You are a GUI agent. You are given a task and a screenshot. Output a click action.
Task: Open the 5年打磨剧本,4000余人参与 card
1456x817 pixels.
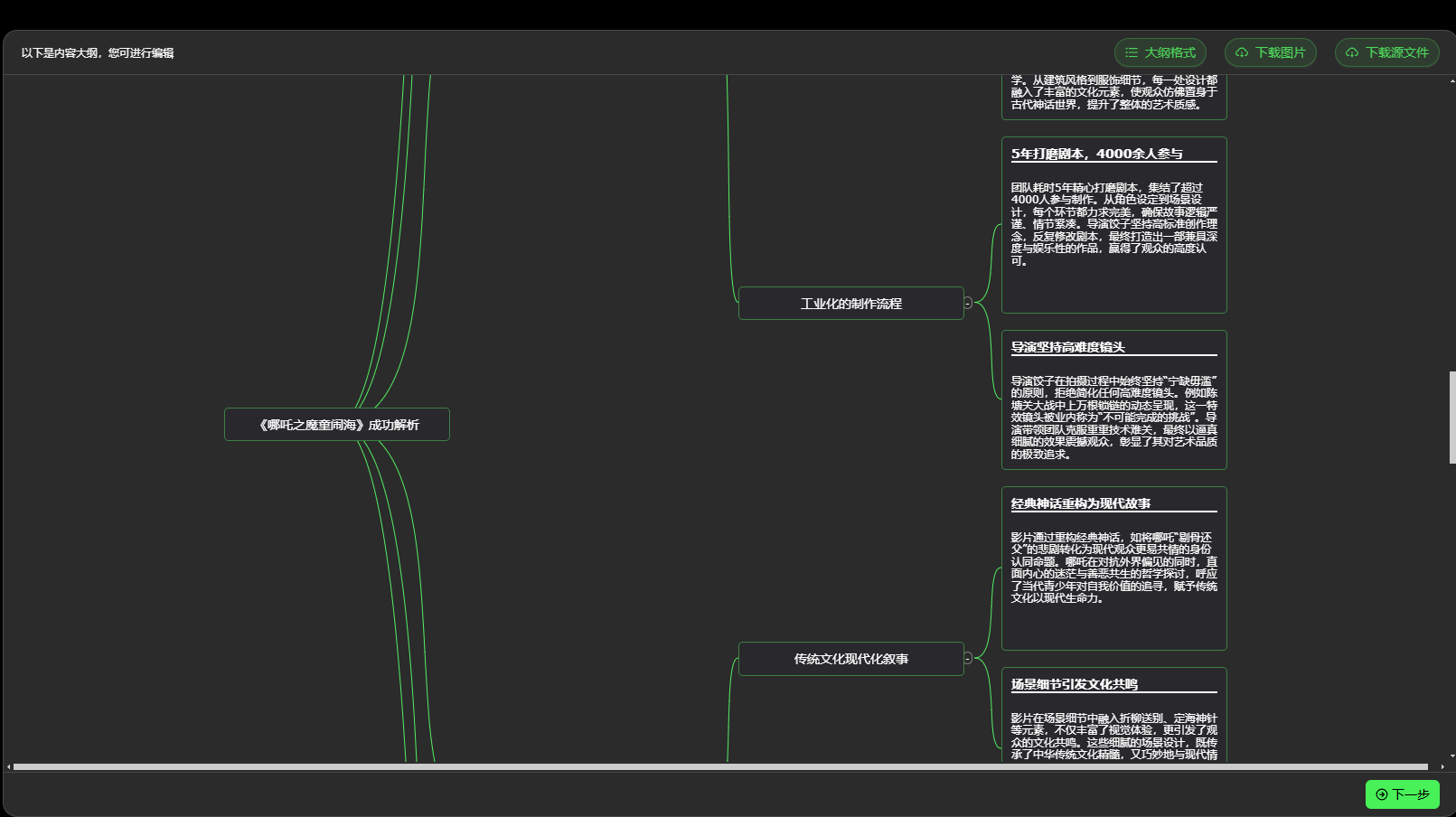click(x=1114, y=225)
